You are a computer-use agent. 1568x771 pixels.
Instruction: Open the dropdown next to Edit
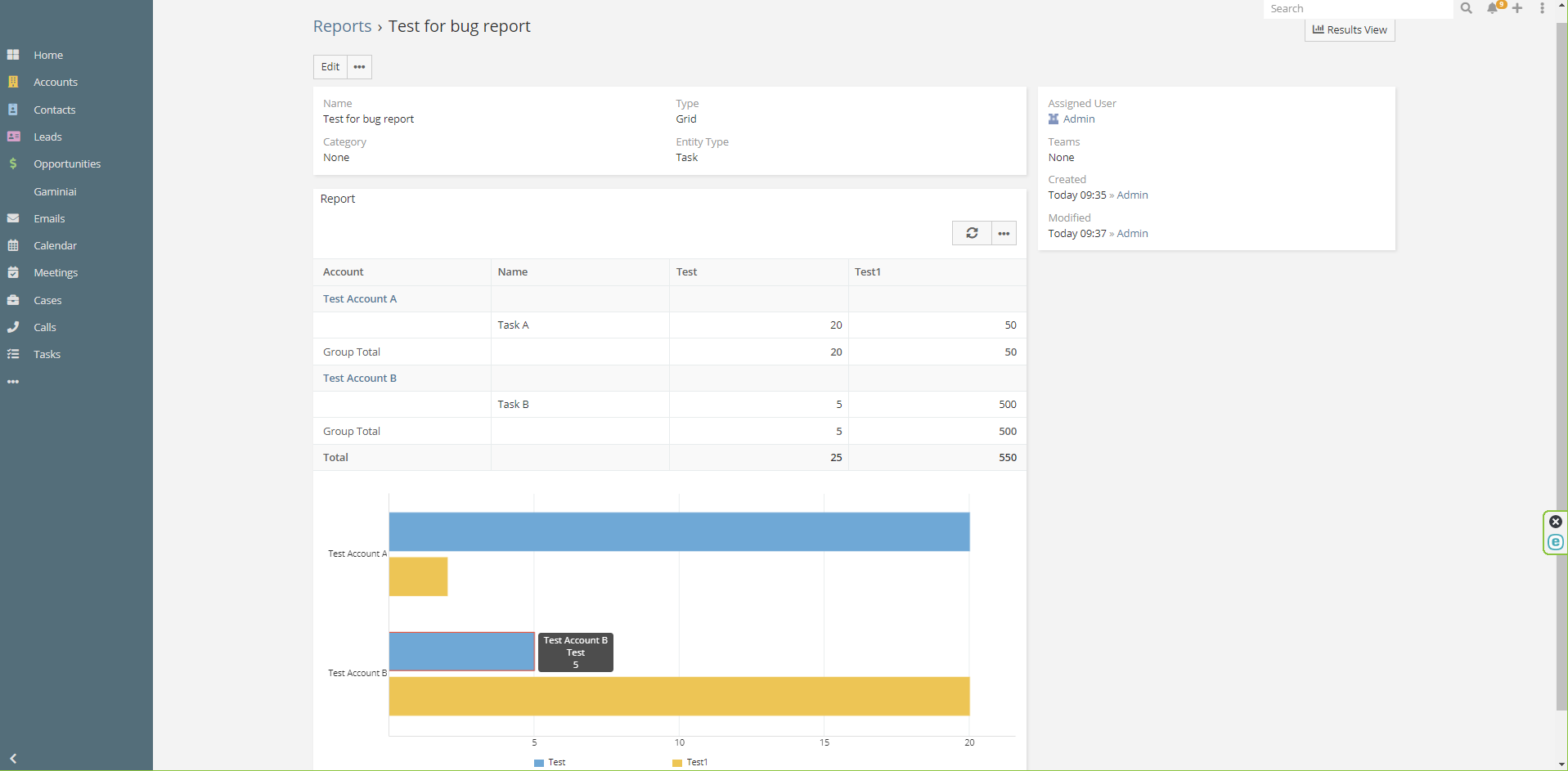pos(359,67)
